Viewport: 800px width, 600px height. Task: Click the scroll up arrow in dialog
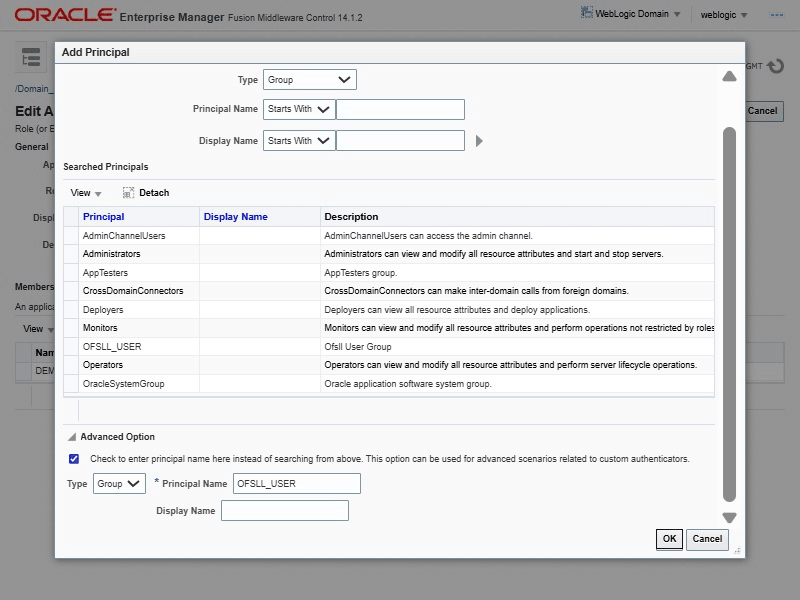point(729,76)
